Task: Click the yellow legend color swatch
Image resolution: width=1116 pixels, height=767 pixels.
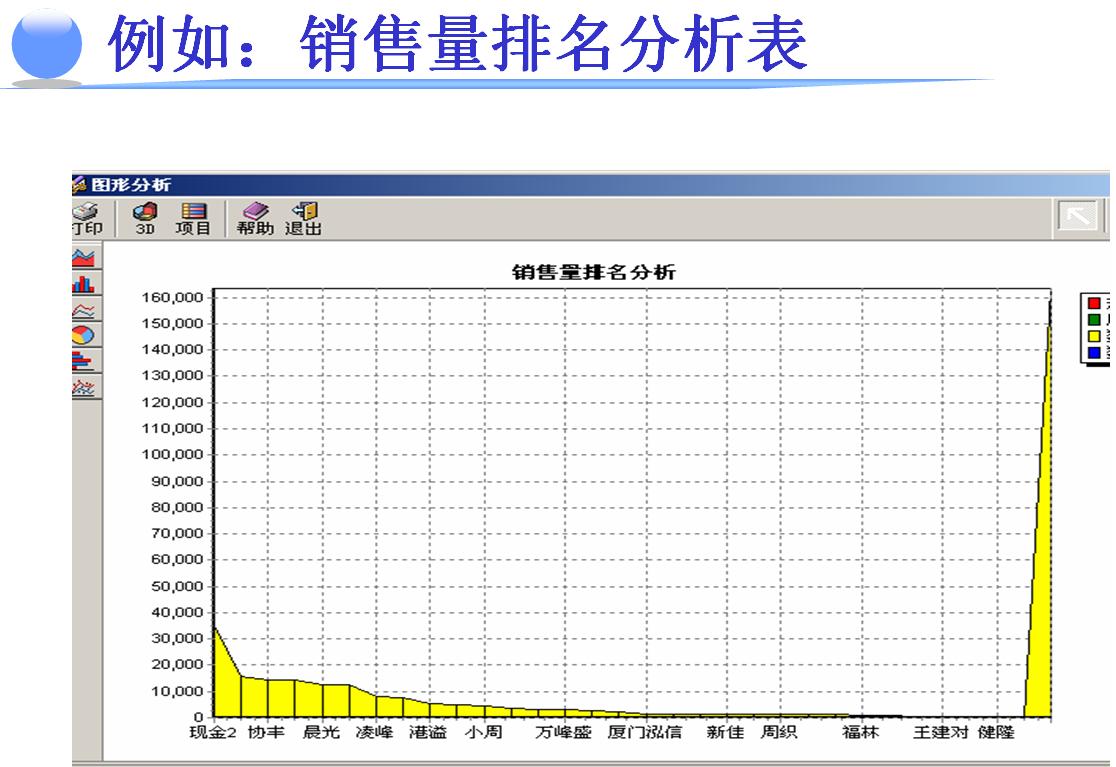Action: point(1094,336)
